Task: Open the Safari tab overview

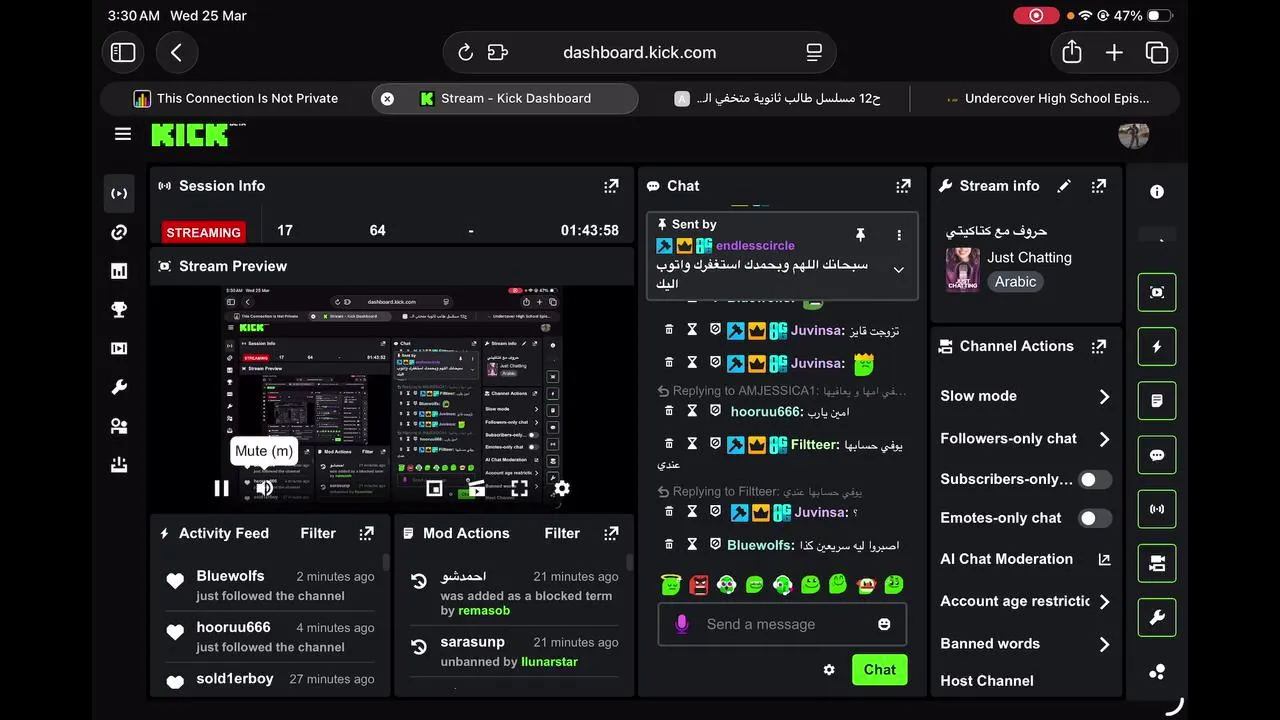Action: point(1157,53)
